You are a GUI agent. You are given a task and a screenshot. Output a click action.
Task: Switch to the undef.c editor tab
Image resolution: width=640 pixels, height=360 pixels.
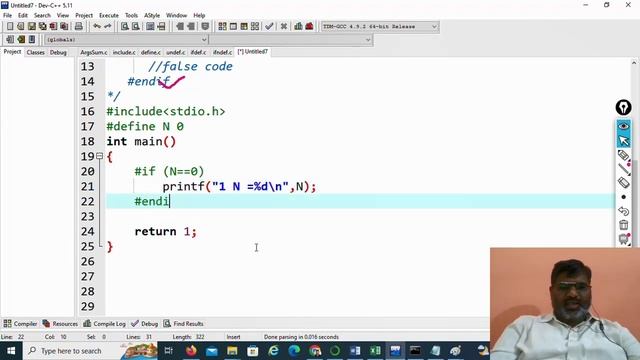(x=176, y=52)
